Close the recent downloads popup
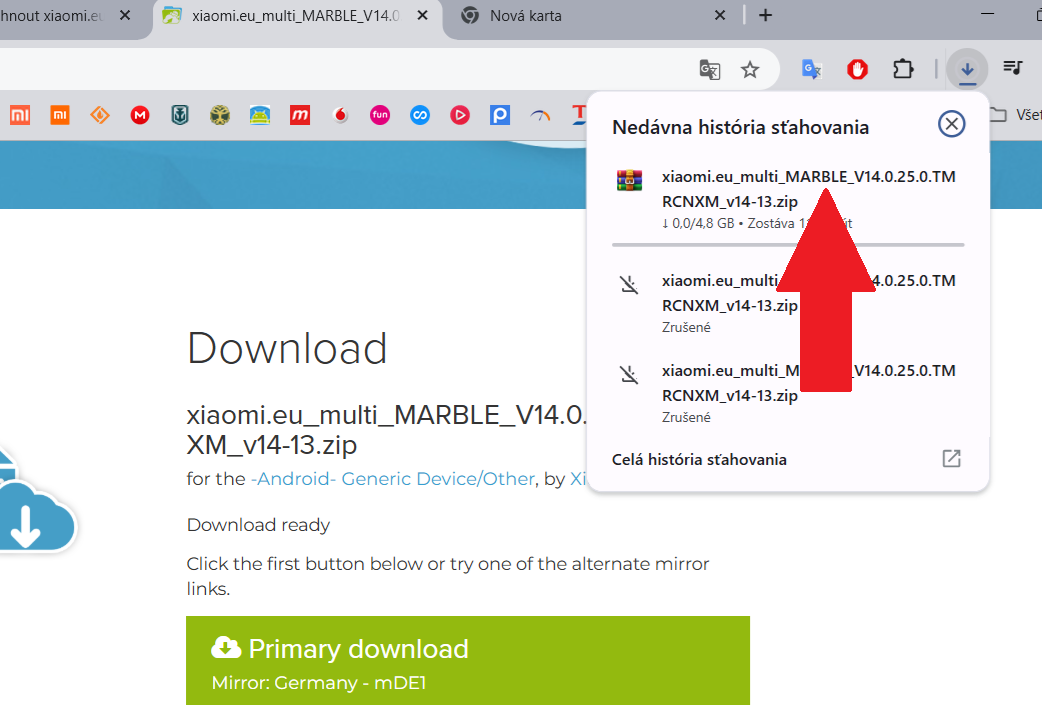 pos(952,124)
